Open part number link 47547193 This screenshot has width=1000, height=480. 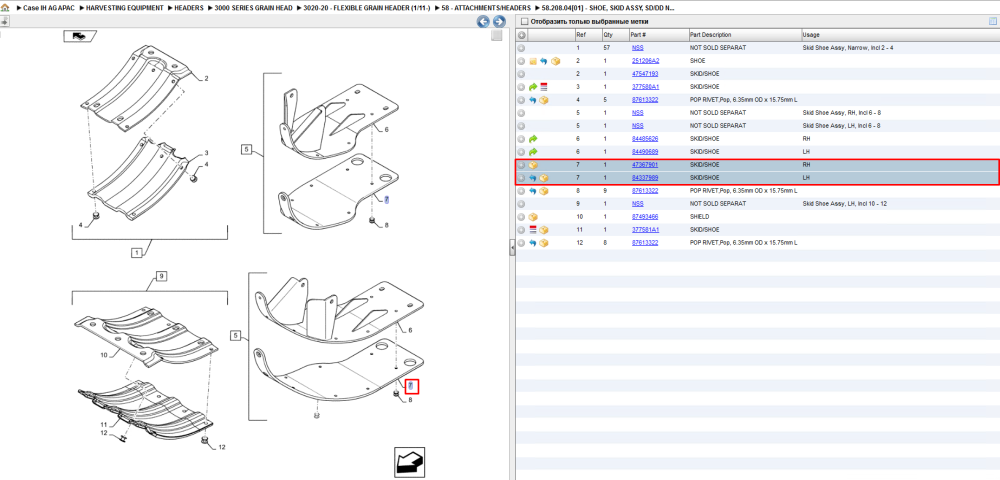[x=645, y=74]
